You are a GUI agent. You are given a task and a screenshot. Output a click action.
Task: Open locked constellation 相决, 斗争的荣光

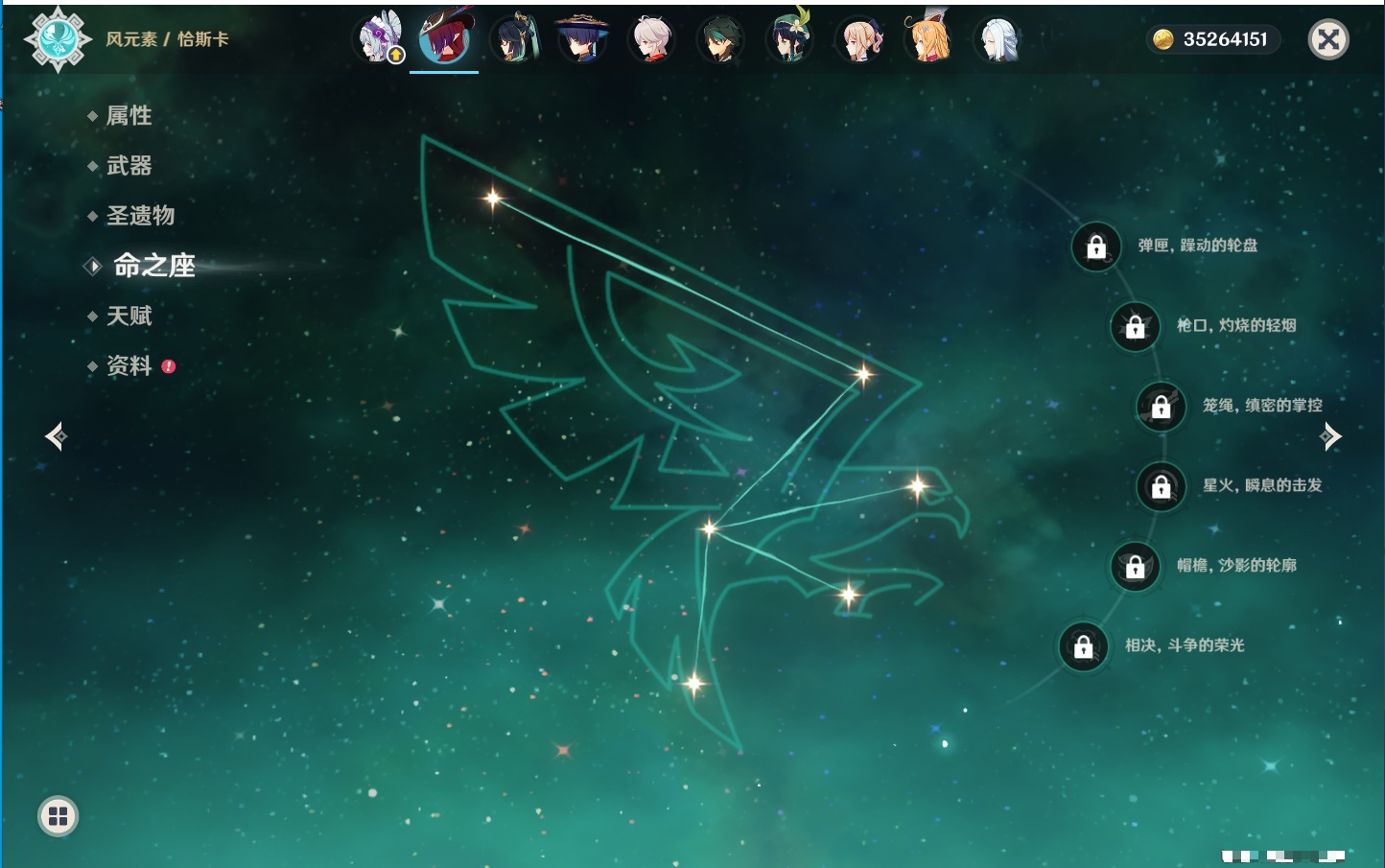coord(1084,645)
